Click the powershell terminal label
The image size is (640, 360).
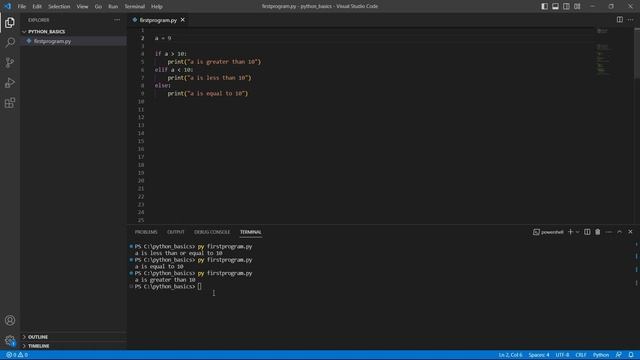click(x=548, y=232)
